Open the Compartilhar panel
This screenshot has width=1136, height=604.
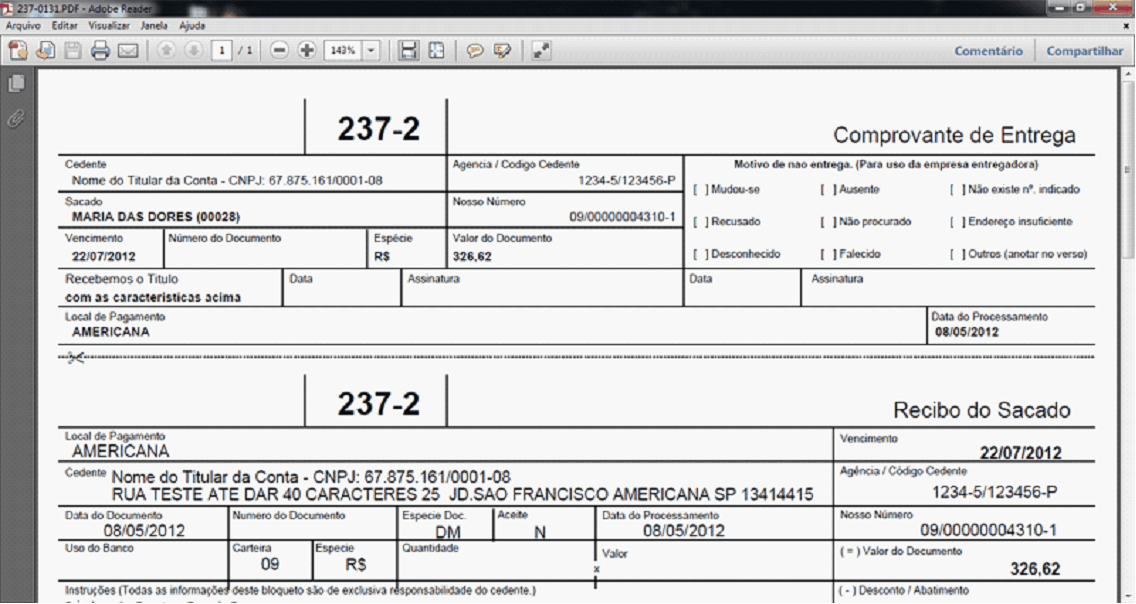1085,51
